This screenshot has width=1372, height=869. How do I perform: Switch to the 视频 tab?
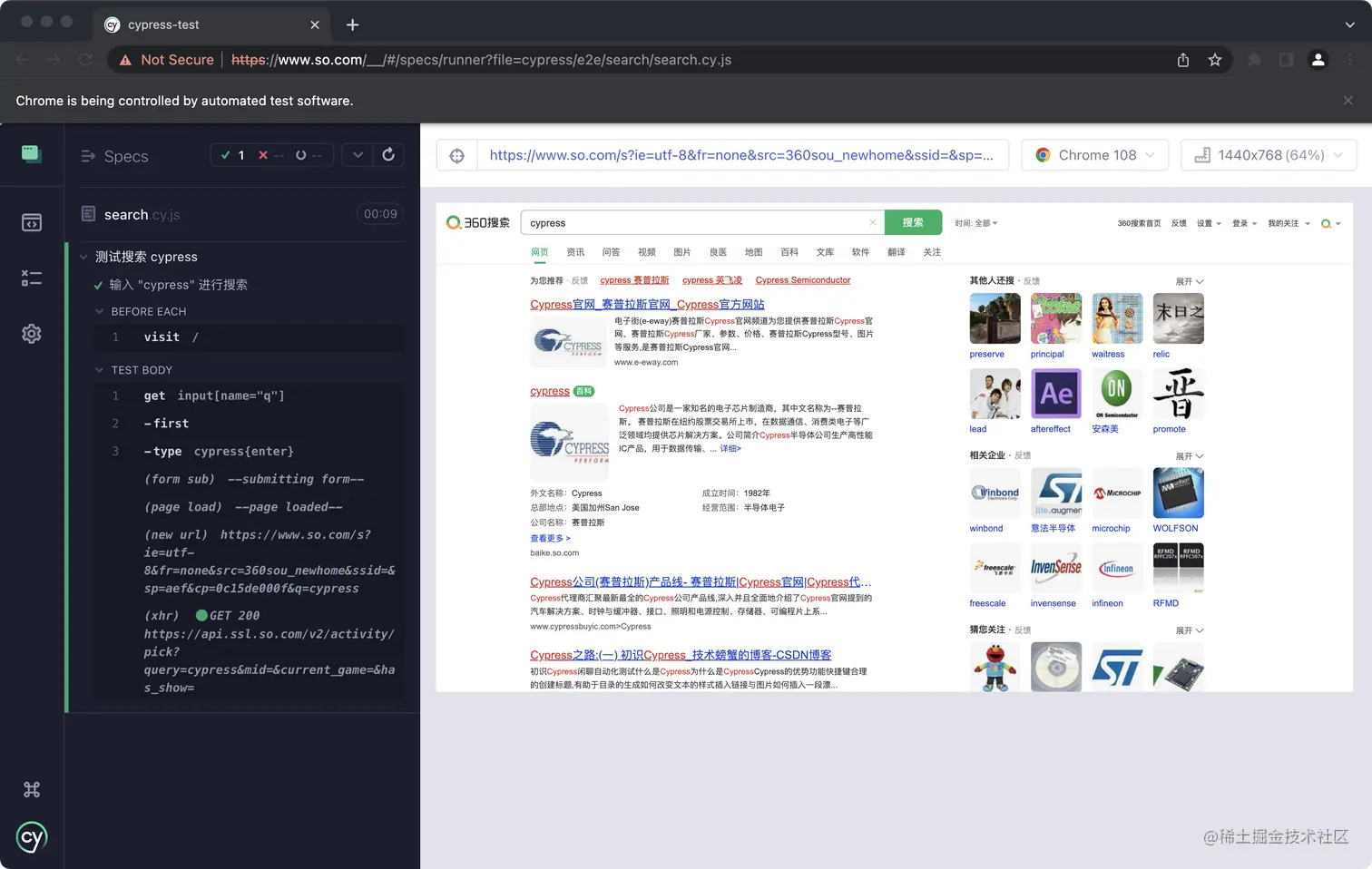pos(647,252)
